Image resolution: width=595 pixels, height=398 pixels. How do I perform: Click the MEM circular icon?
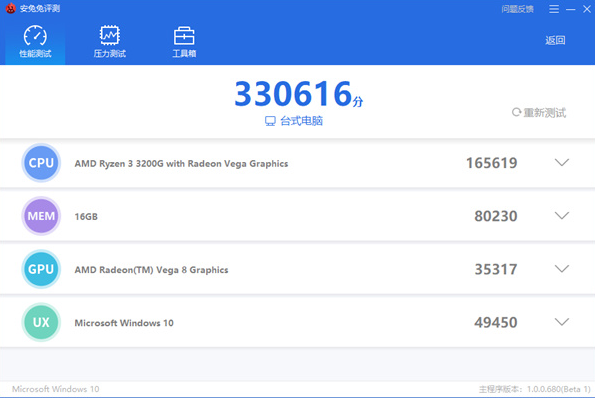click(x=41, y=216)
